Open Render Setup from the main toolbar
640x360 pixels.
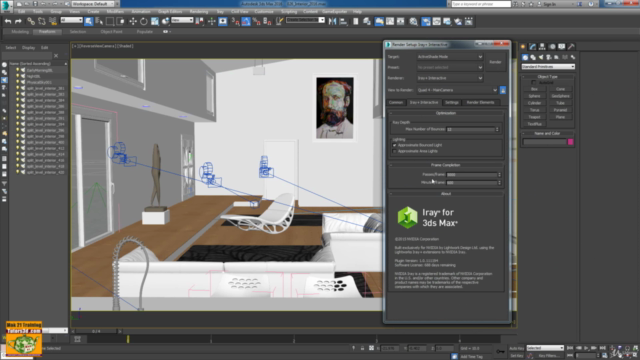tap(426, 21)
